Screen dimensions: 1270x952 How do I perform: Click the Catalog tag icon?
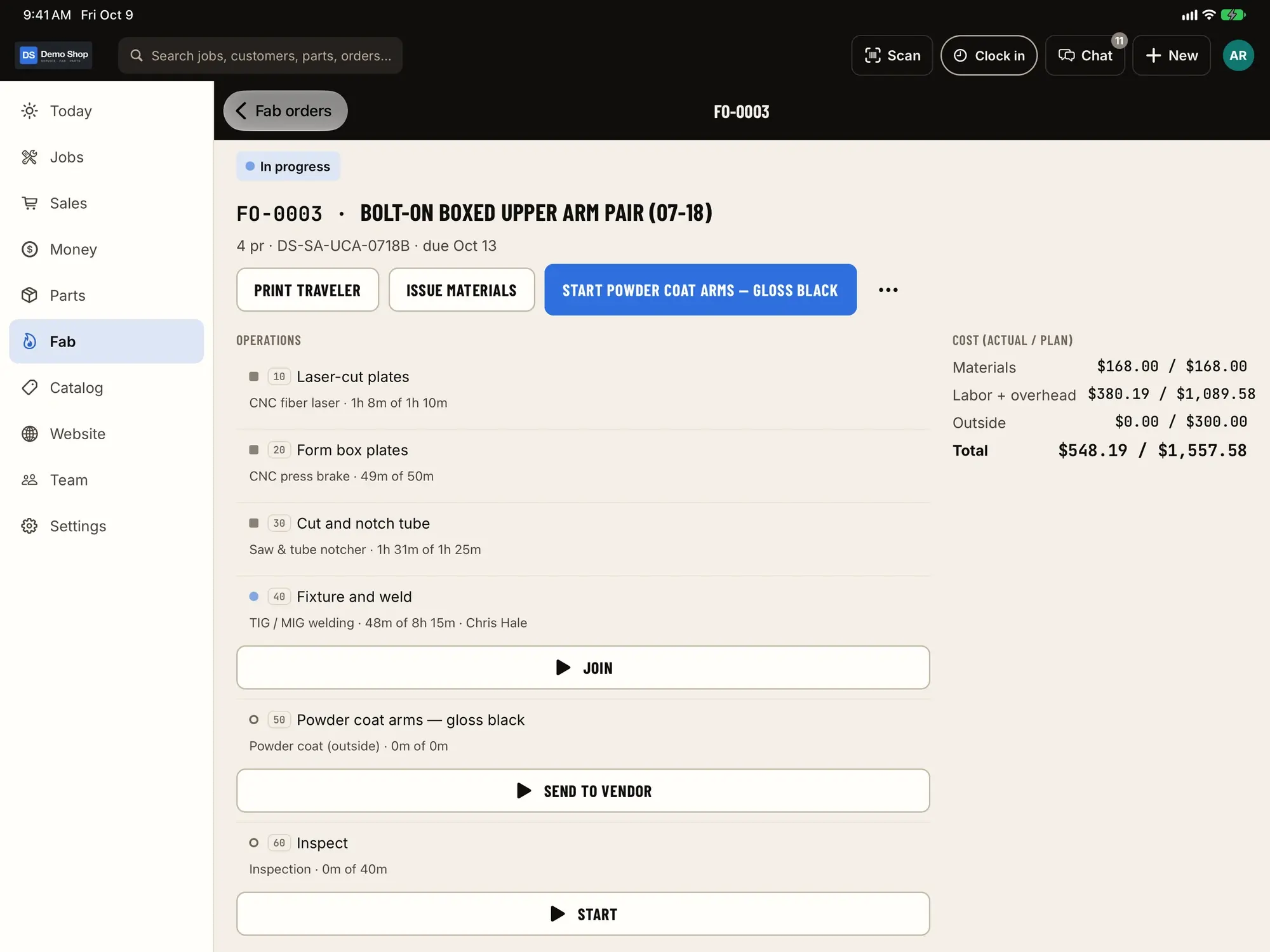pos(29,388)
